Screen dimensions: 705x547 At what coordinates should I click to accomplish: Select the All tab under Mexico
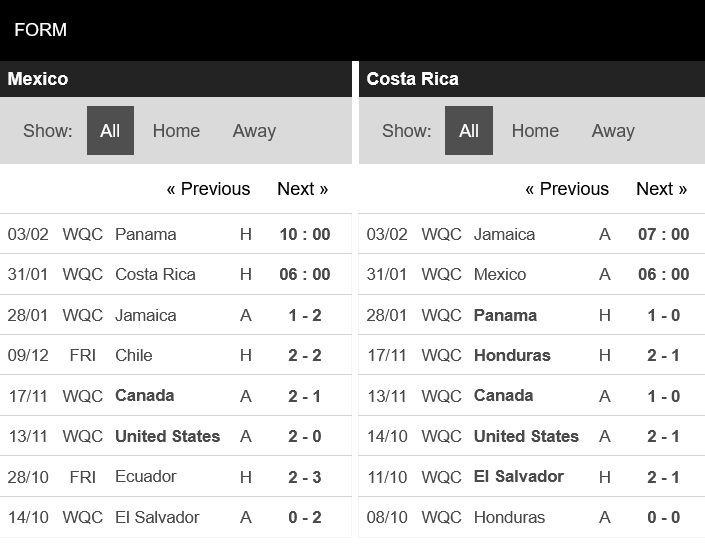(110, 131)
